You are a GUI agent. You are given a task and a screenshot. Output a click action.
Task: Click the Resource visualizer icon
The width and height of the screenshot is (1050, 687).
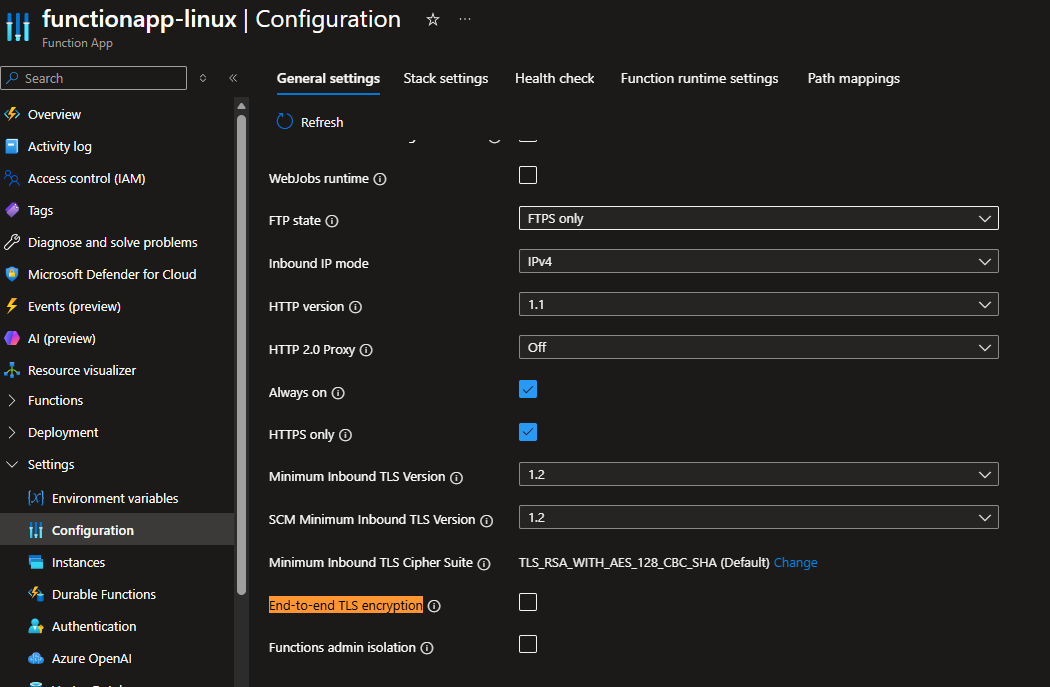[x=12, y=370]
